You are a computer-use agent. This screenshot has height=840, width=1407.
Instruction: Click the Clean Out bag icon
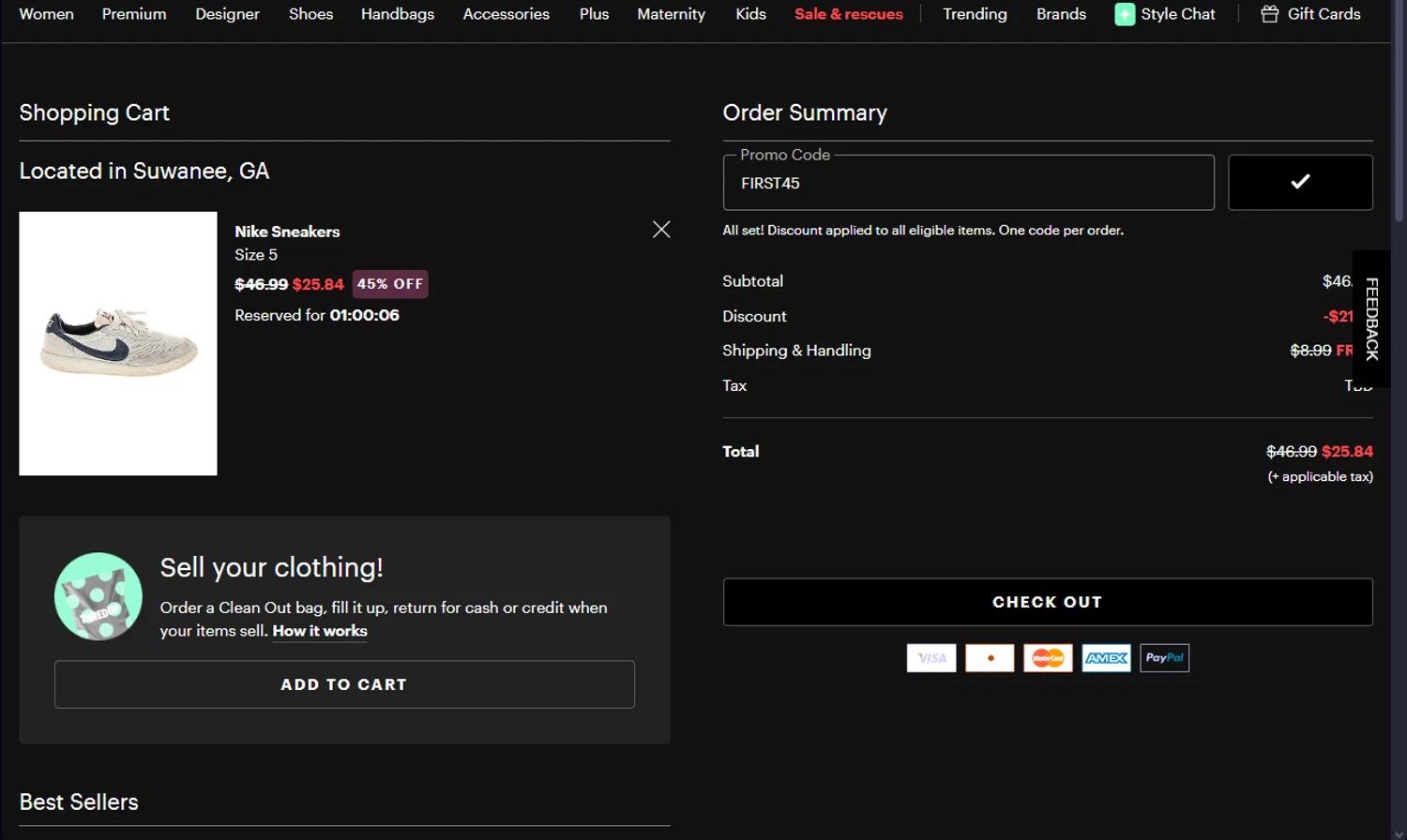tap(98, 596)
